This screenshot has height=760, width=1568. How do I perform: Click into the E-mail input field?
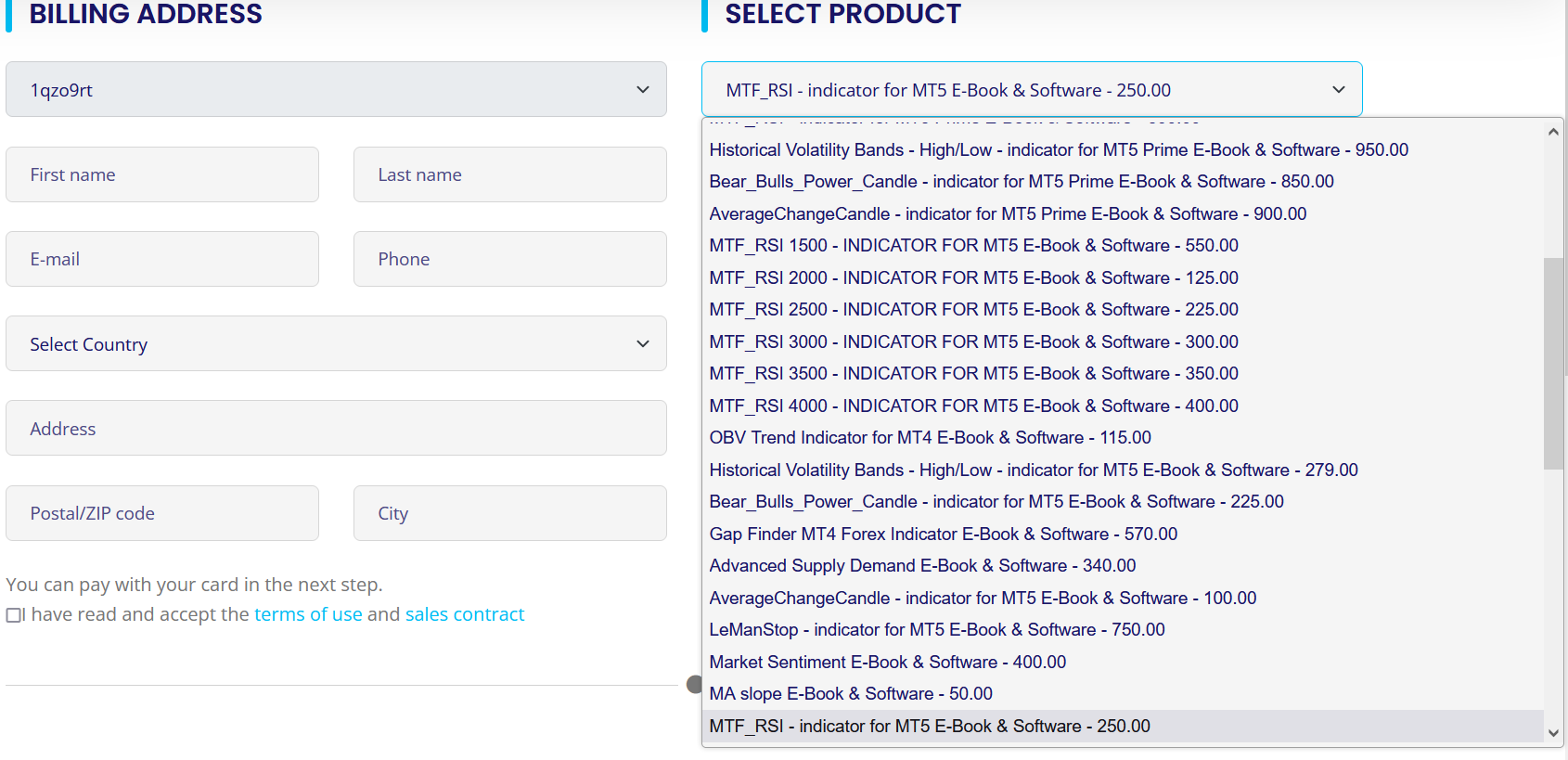pos(162,259)
